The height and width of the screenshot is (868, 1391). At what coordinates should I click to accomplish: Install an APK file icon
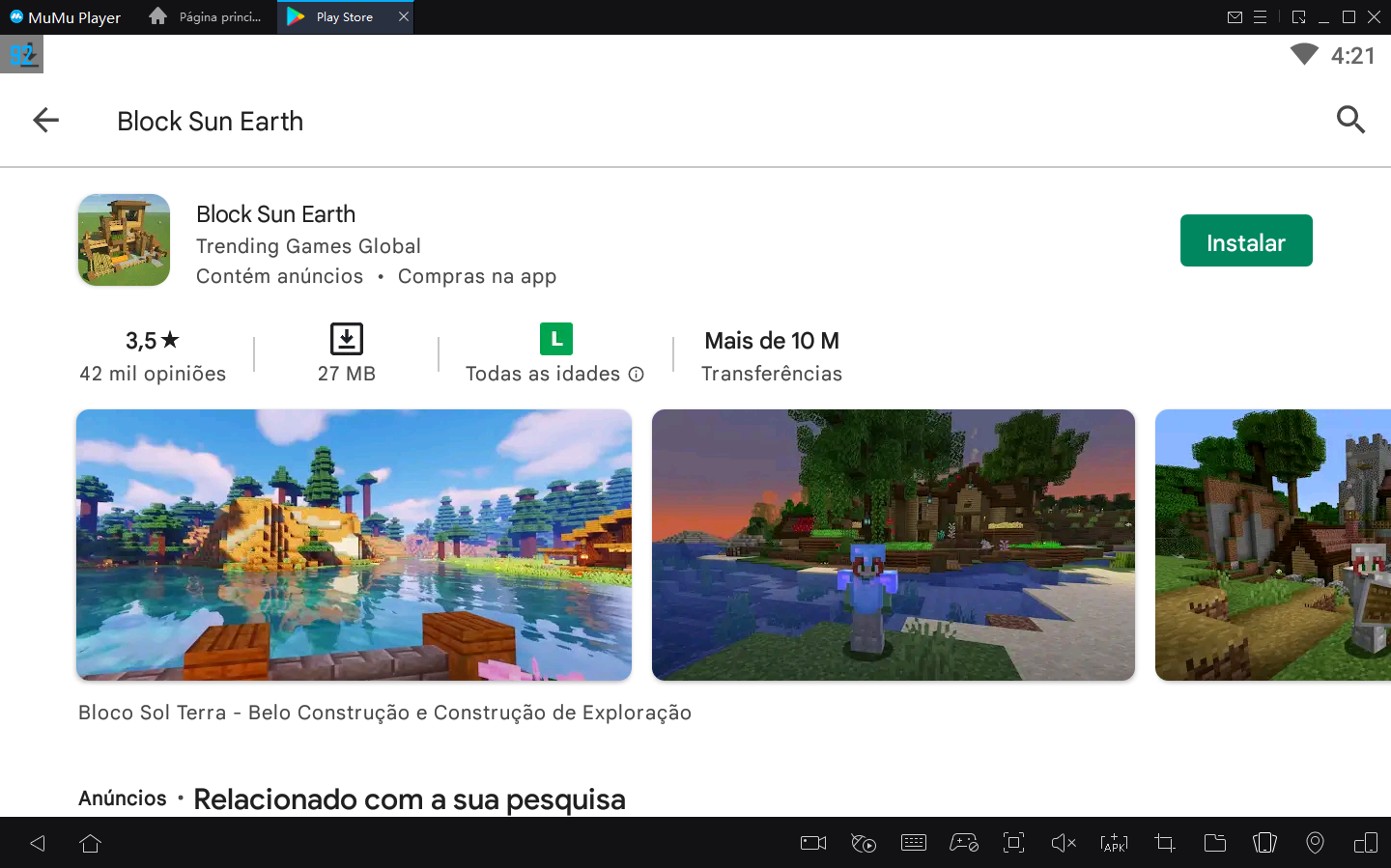[1114, 843]
